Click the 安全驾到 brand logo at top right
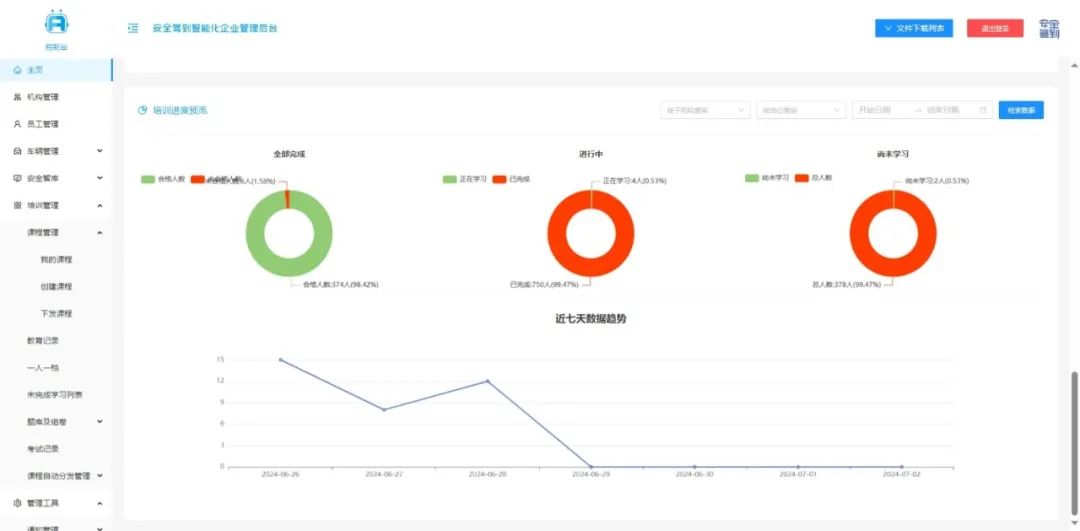The height and width of the screenshot is (531, 1080). 1049,28
